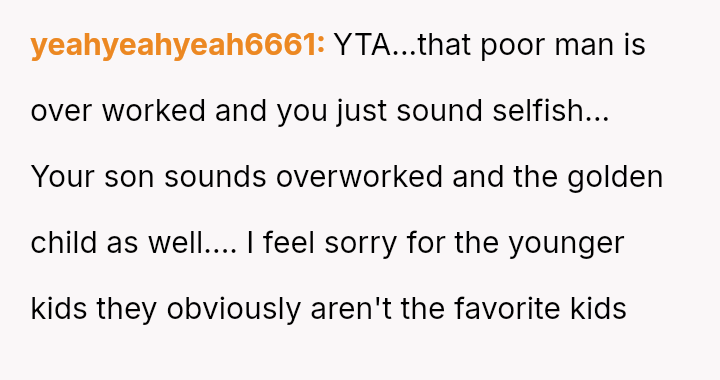
Task: Open the yeahyeahyeah6661 user profile link
Action: [178, 45]
